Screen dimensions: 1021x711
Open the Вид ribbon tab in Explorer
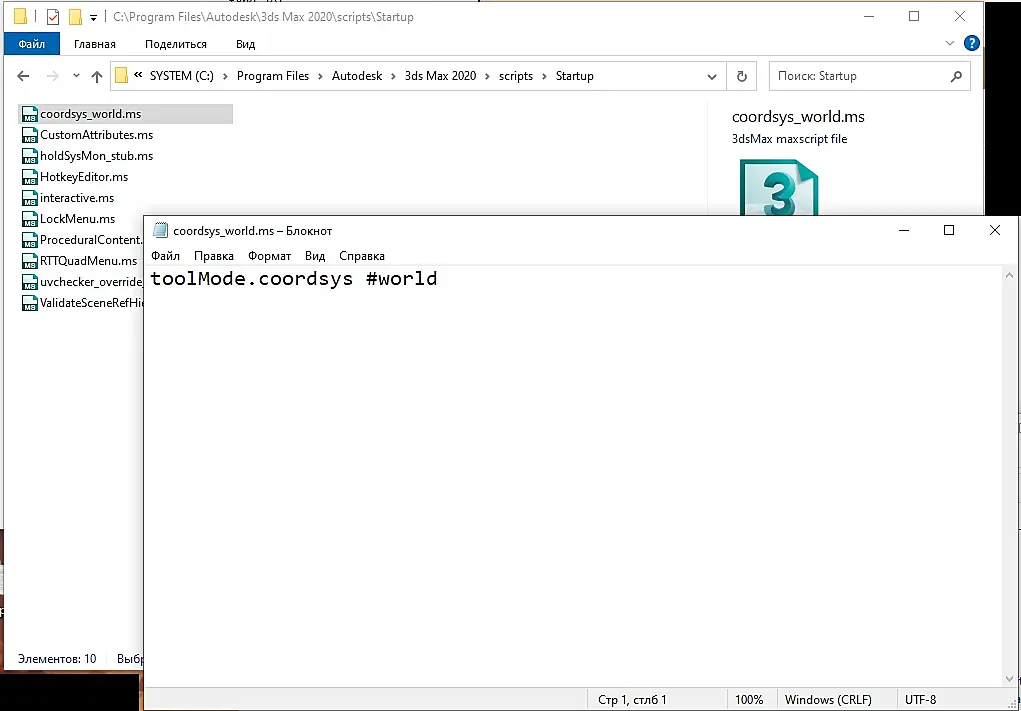click(245, 44)
